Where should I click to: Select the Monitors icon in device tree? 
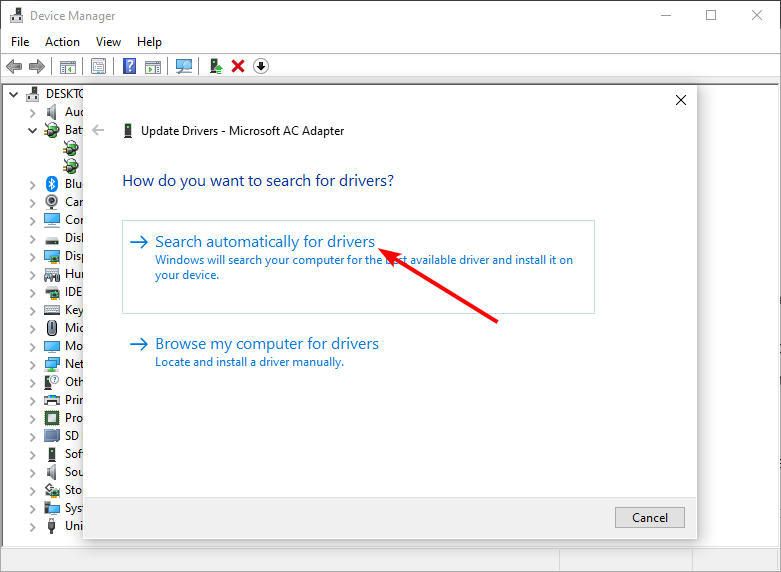(x=52, y=346)
